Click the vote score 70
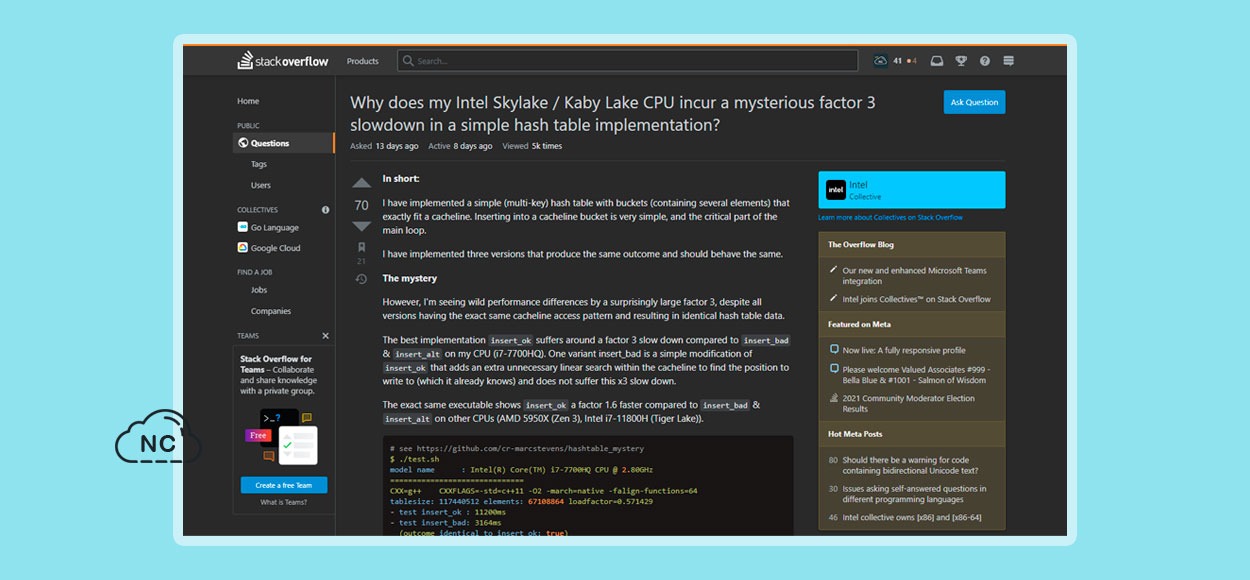The image size is (1250, 580). click(x=361, y=205)
